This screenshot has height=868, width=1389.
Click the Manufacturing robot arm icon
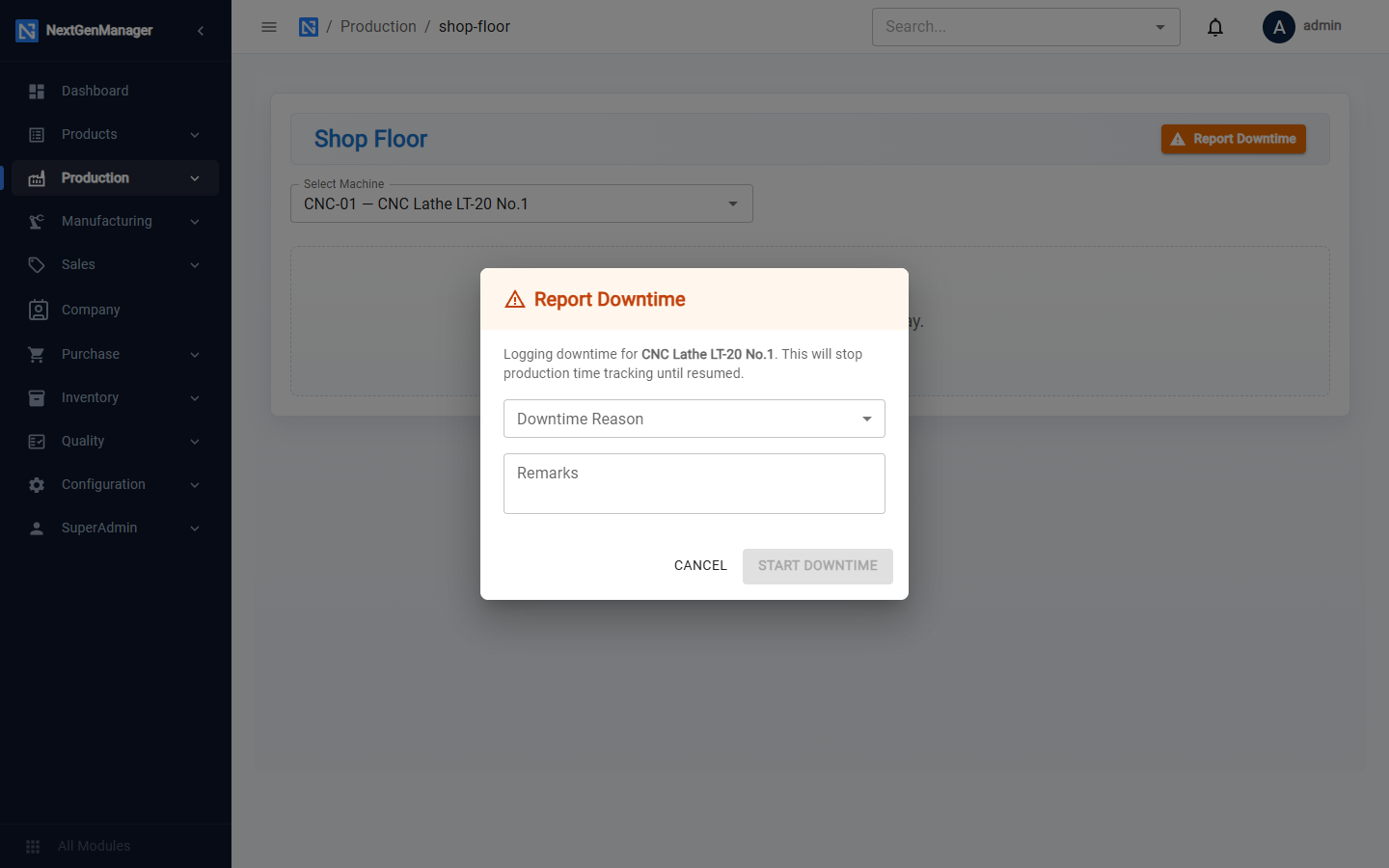pos(37,222)
